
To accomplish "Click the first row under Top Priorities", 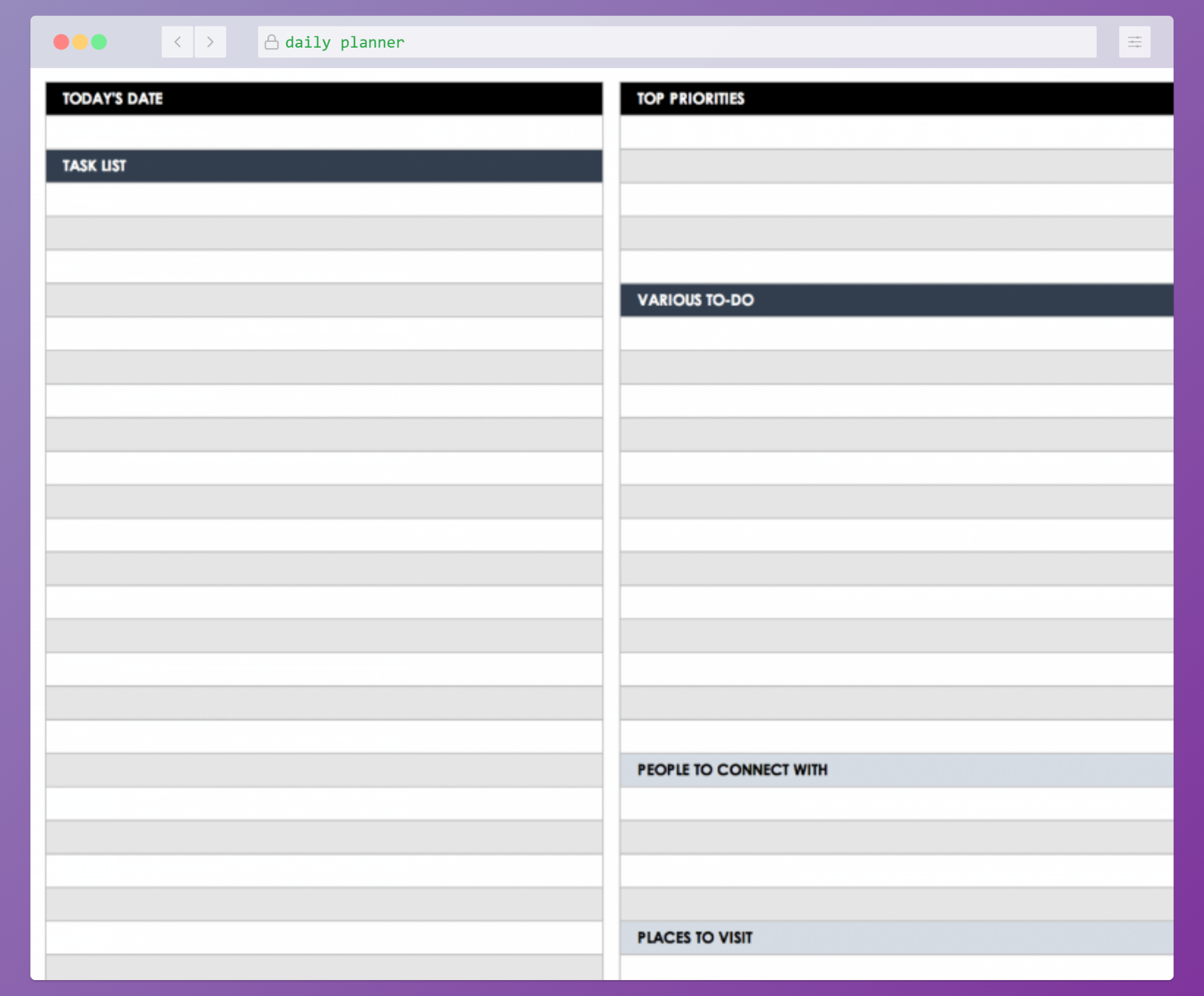I will click(x=896, y=132).
